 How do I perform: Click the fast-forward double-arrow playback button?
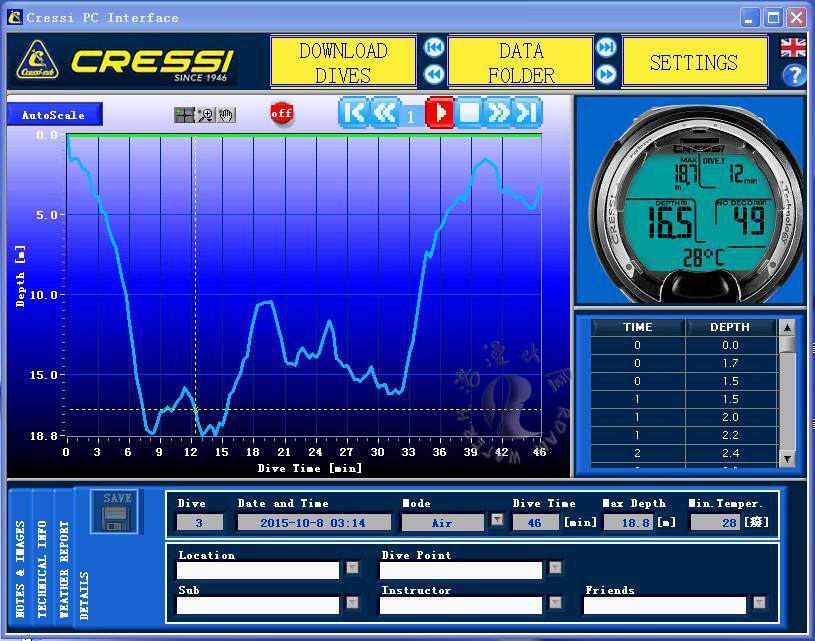pos(498,112)
